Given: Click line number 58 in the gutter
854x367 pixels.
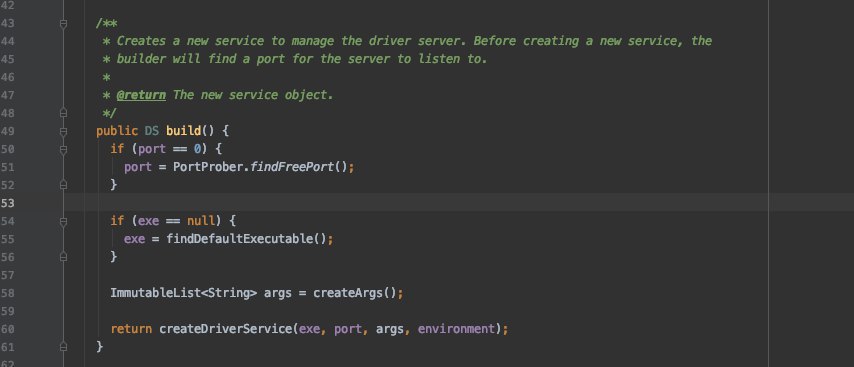Looking at the screenshot, I should (x=8, y=293).
